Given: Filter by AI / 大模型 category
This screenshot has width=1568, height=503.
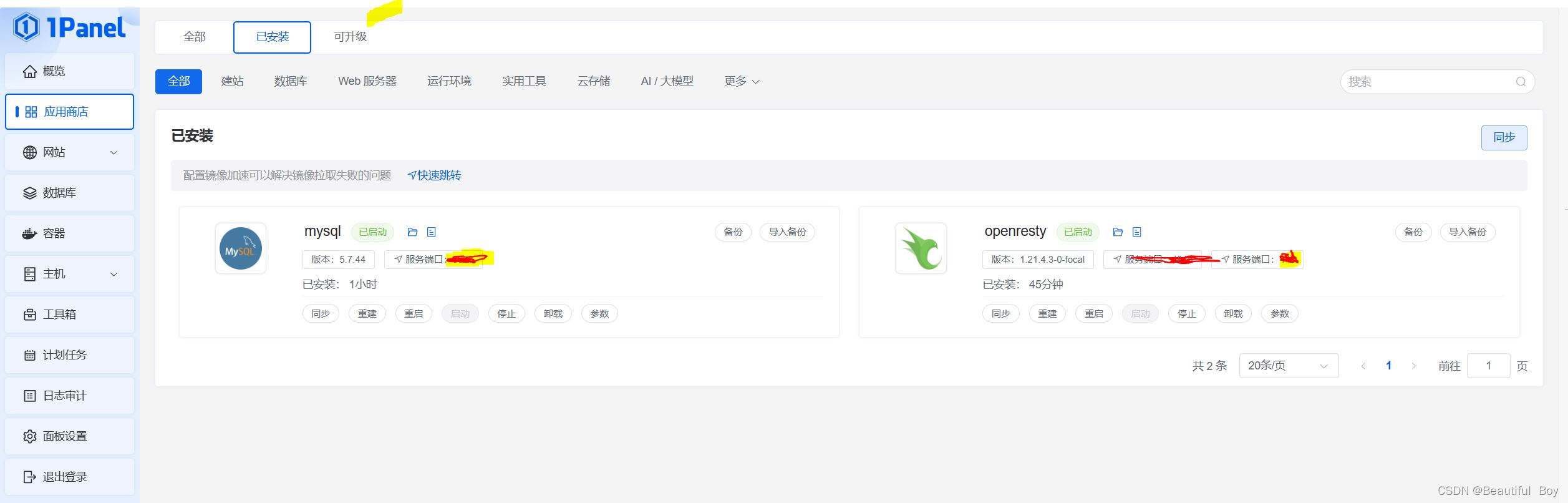Looking at the screenshot, I should 667,81.
